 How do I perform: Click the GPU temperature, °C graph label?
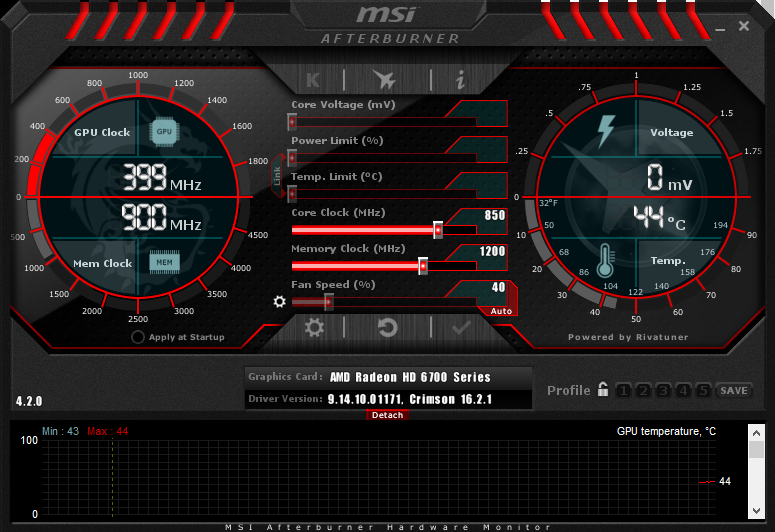tap(666, 431)
